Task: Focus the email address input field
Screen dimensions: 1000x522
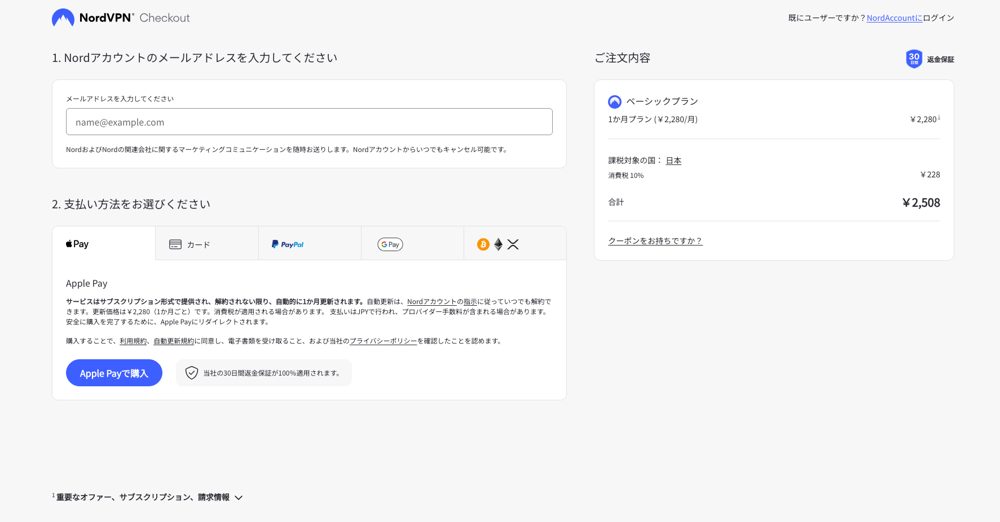Action: coord(309,122)
